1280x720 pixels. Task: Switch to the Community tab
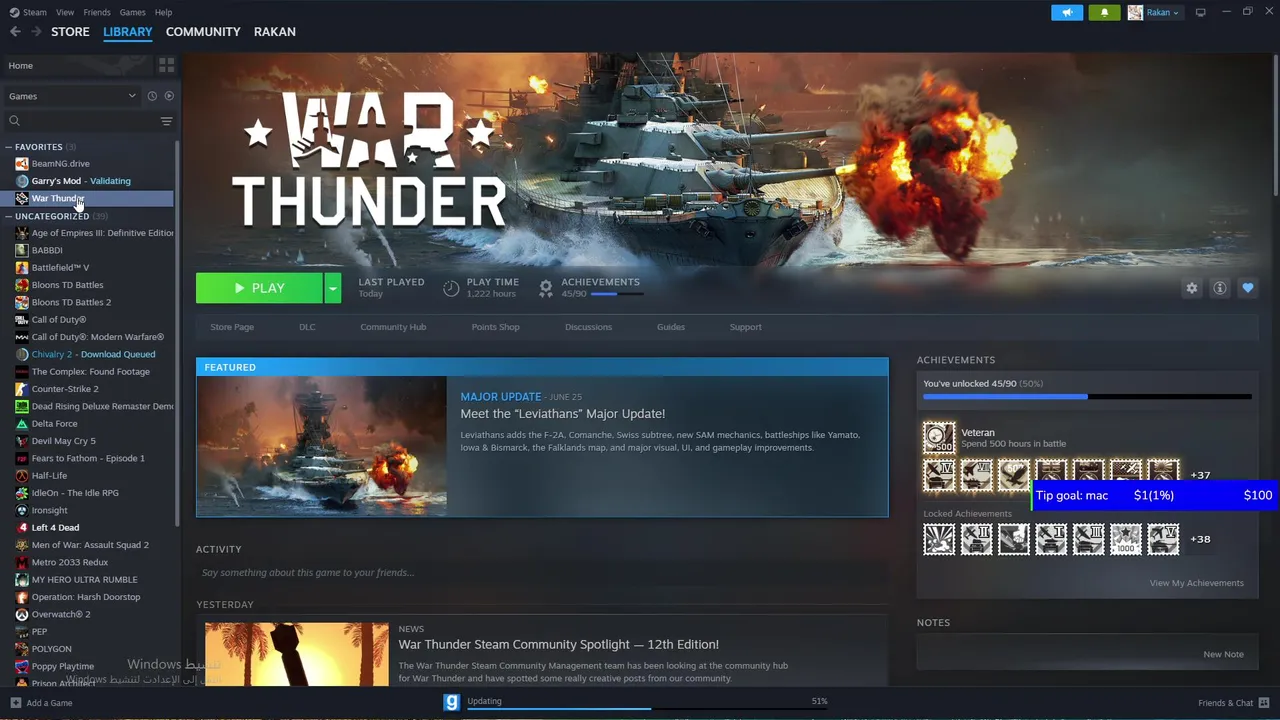[203, 32]
